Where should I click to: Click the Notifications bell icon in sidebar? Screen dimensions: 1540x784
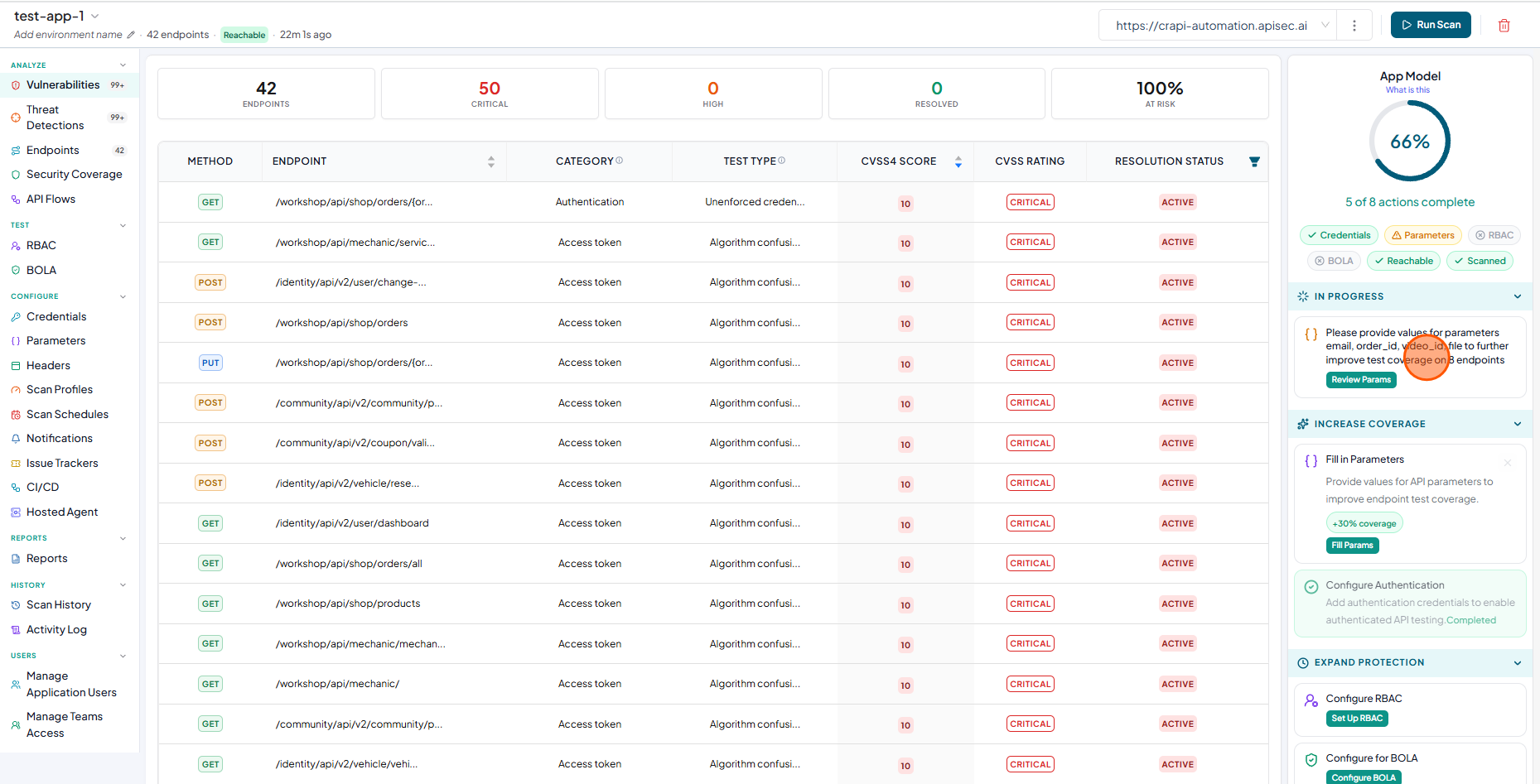click(16, 439)
